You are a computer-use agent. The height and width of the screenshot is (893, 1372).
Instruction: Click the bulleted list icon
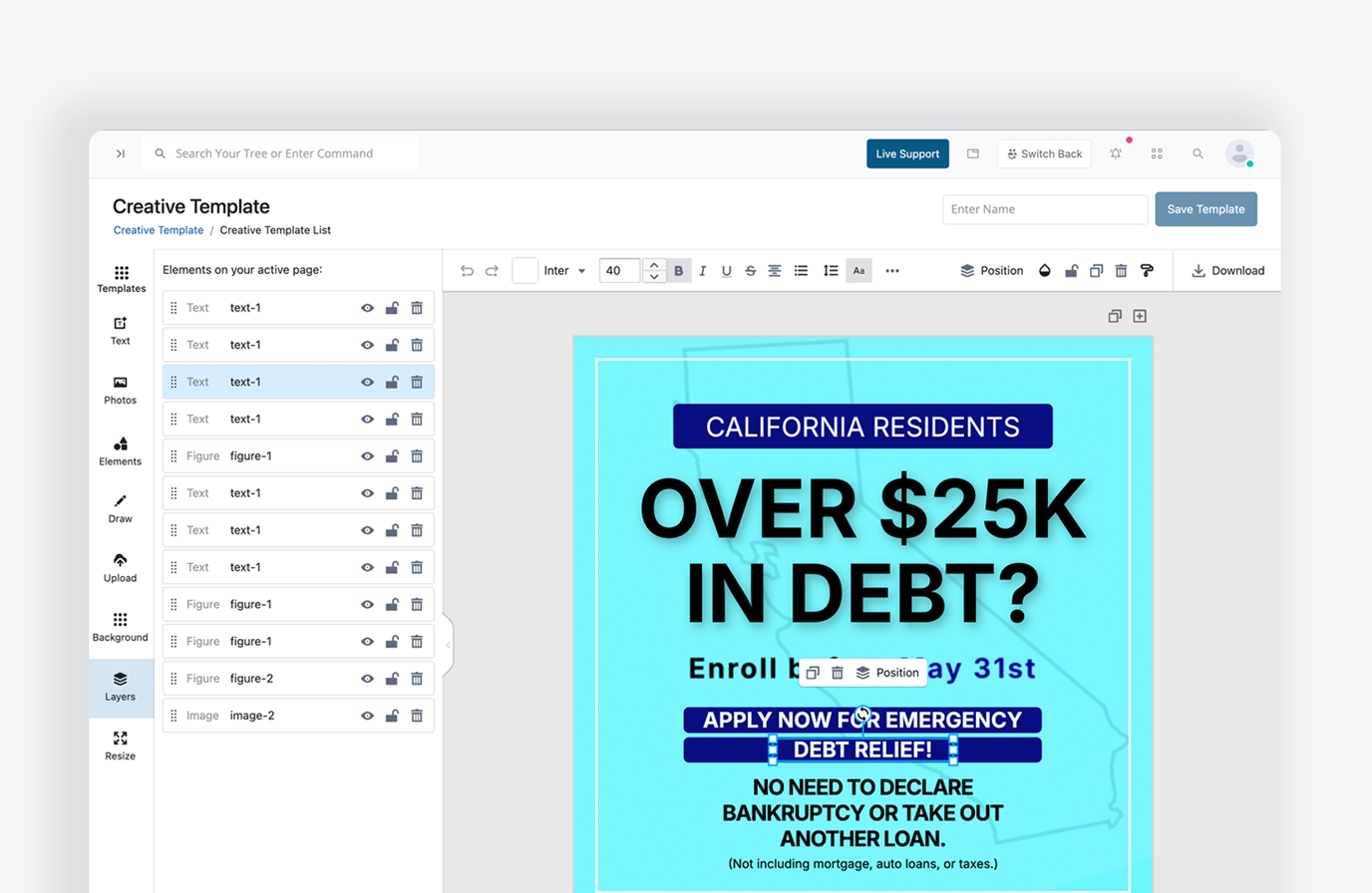tap(801, 271)
